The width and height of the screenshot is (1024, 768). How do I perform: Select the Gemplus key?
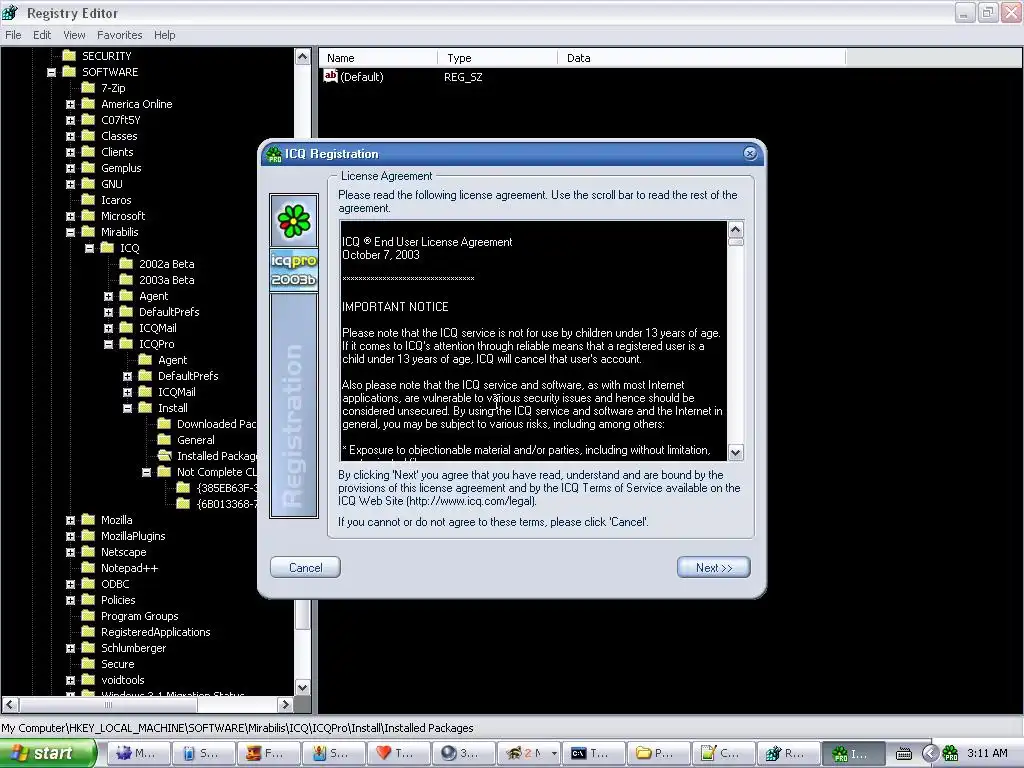point(121,168)
